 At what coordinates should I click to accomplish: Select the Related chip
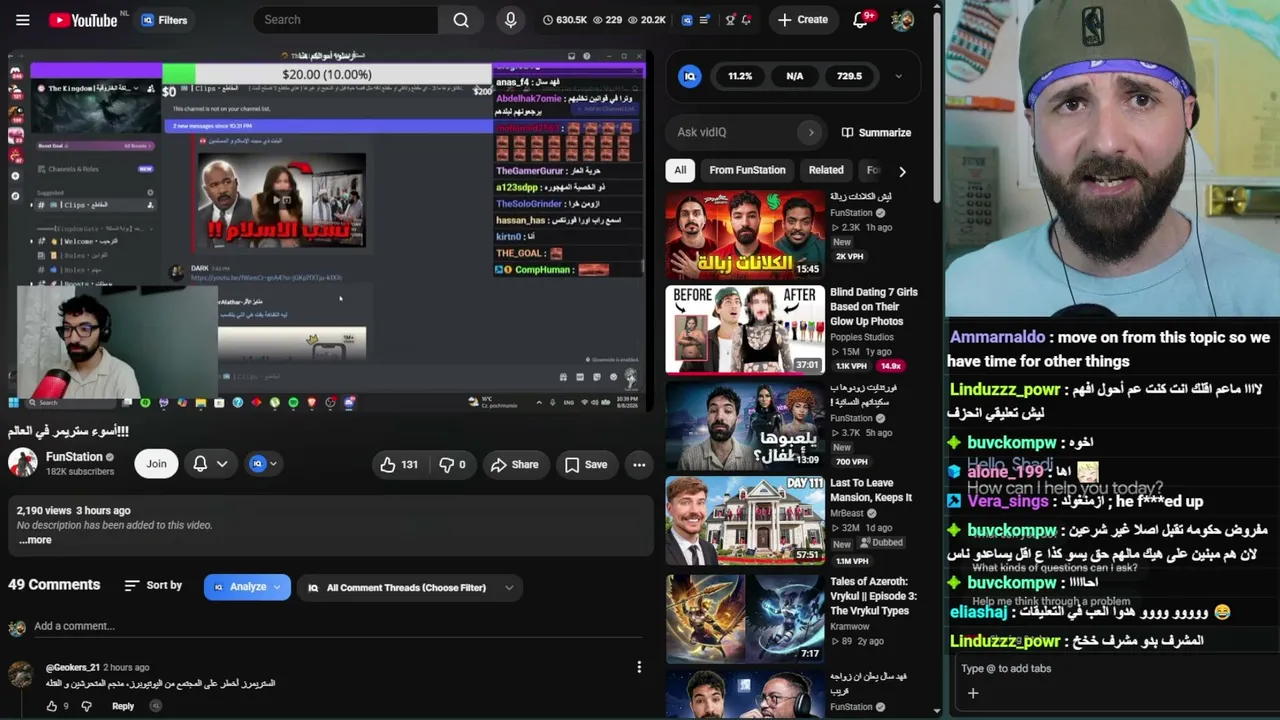click(x=826, y=170)
